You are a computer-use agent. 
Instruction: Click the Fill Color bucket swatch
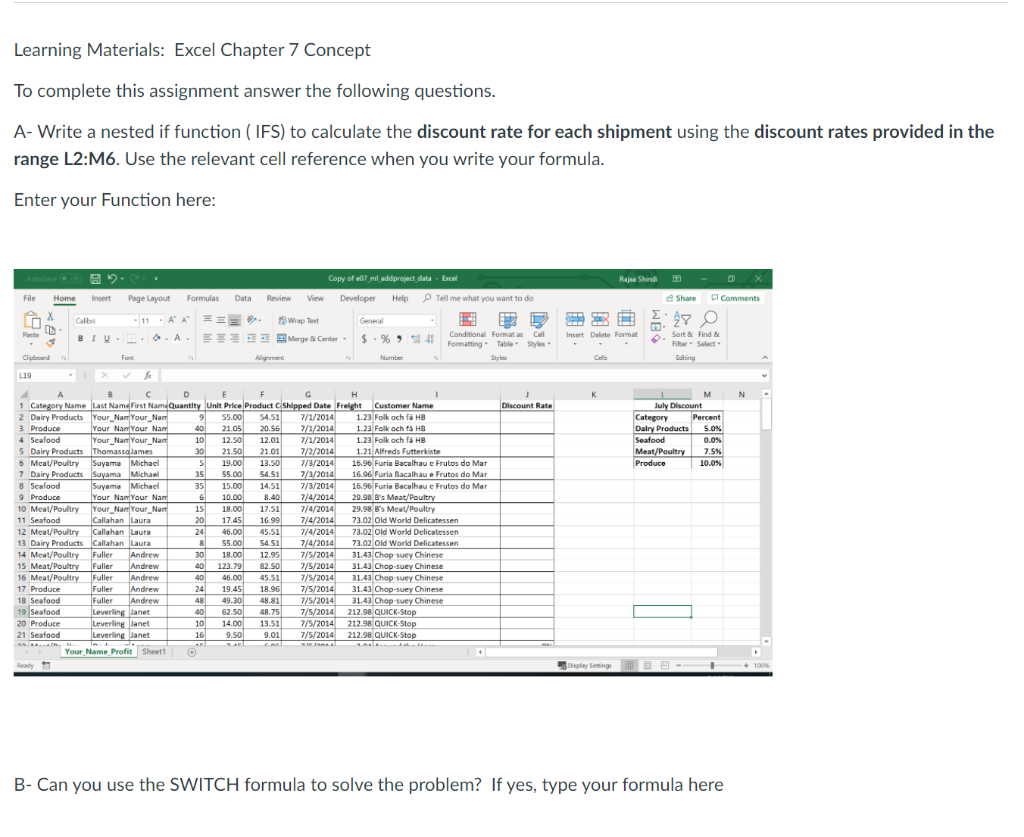[x=157, y=338]
